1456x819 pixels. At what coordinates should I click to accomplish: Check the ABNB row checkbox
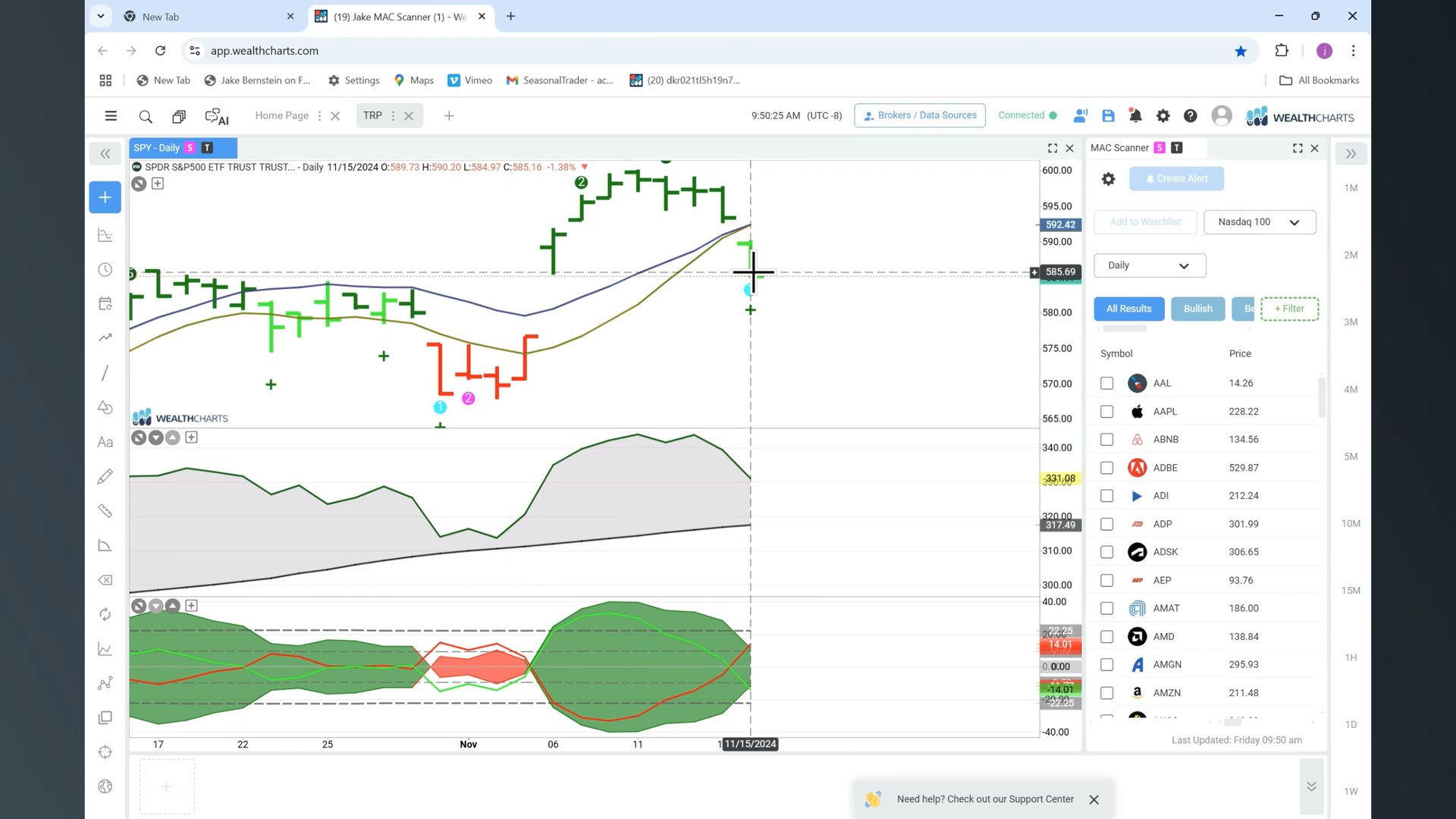point(1107,440)
